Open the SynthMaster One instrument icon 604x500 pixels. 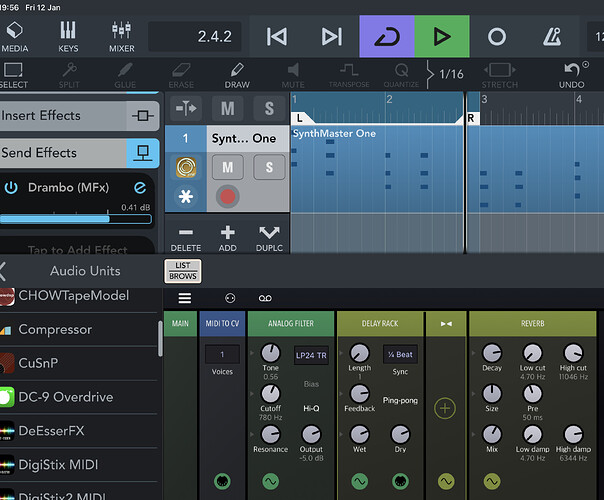(186, 168)
